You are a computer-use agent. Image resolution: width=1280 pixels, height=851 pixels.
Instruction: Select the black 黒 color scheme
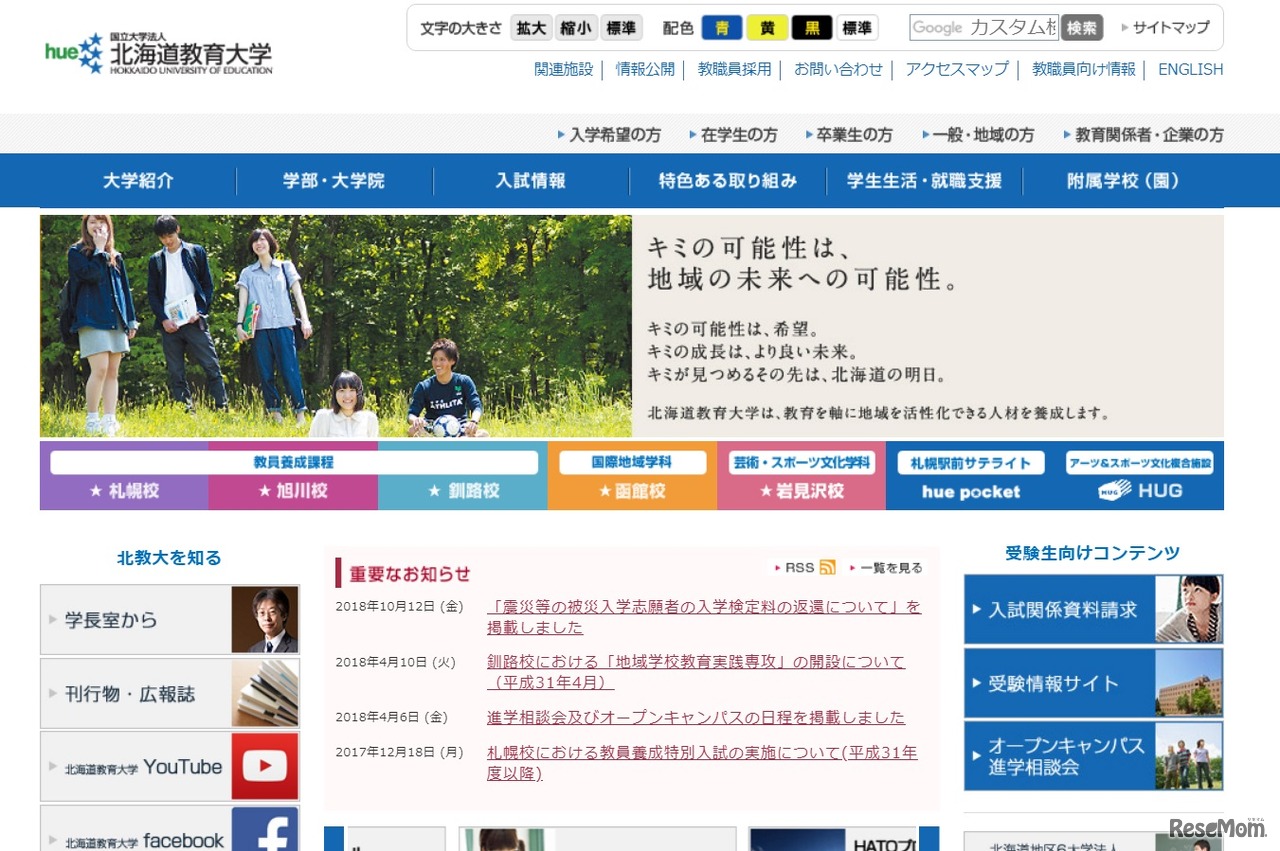click(812, 28)
